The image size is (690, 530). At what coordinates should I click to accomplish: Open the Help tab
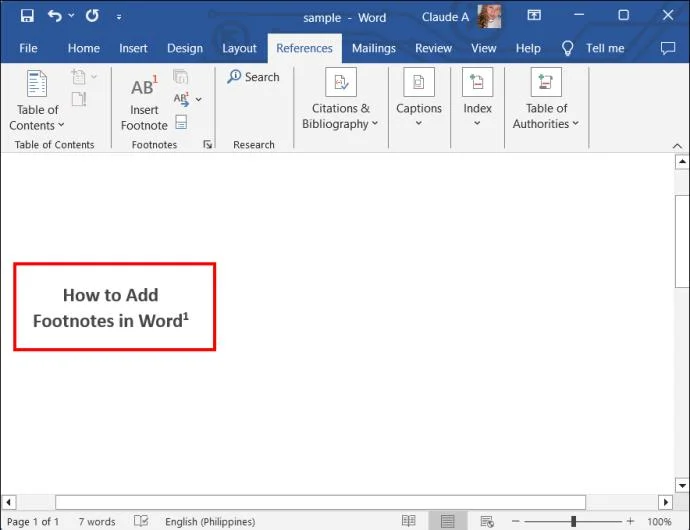(528, 48)
